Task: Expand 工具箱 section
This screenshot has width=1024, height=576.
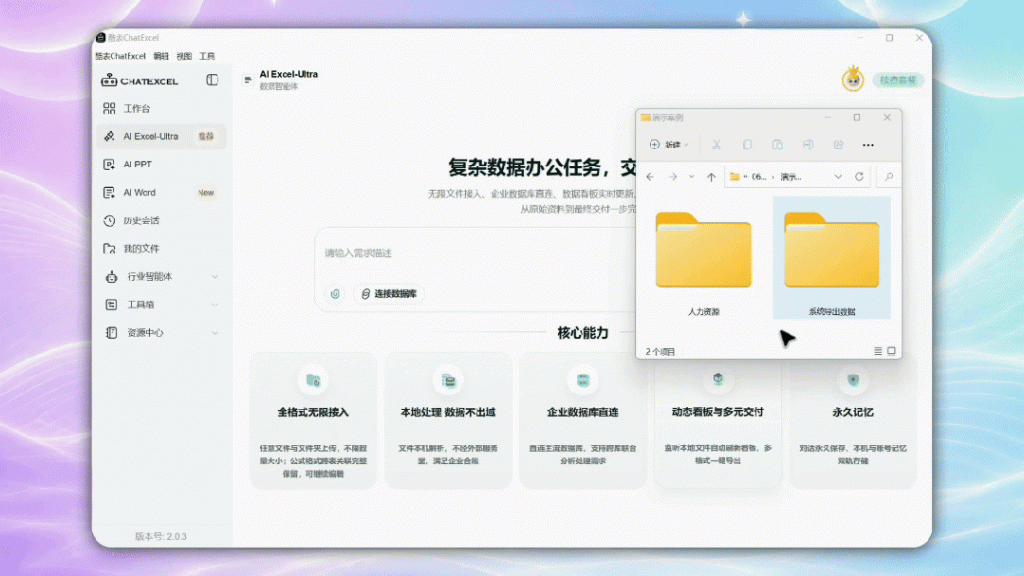Action: (161, 305)
